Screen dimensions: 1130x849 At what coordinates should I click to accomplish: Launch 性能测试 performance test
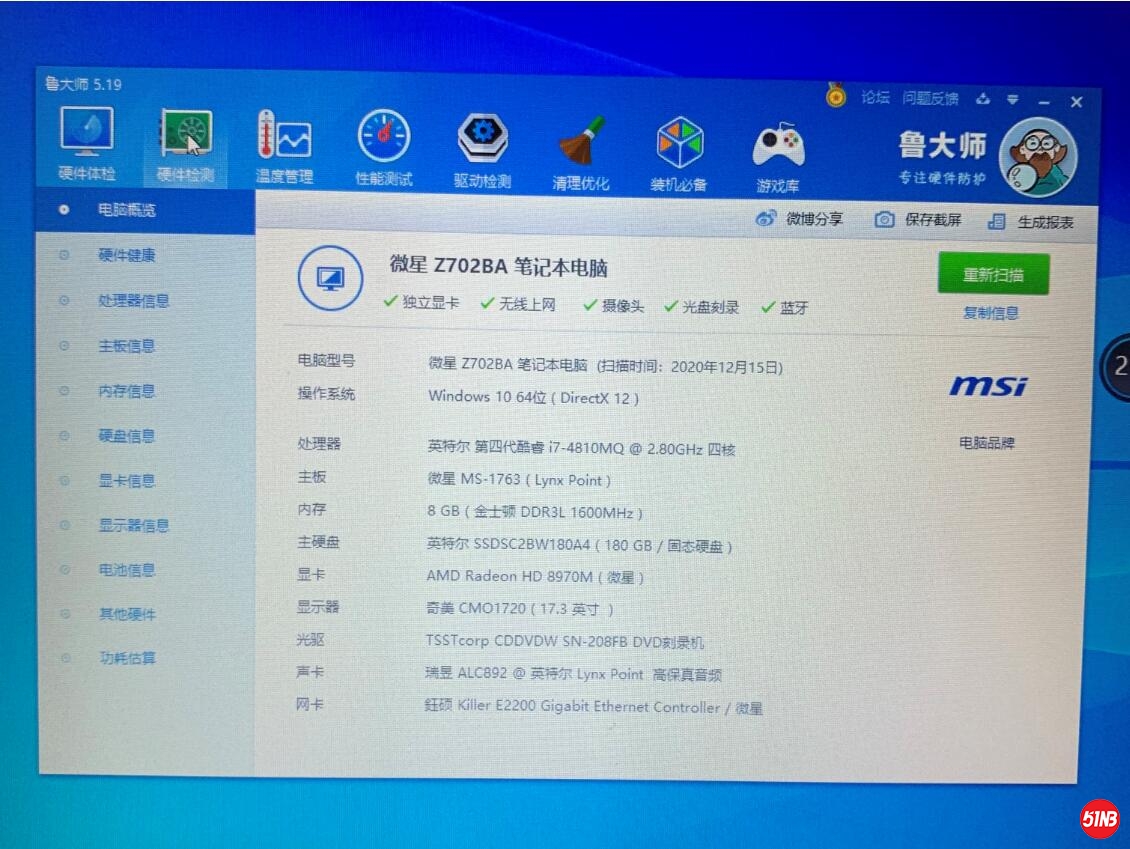coord(383,148)
